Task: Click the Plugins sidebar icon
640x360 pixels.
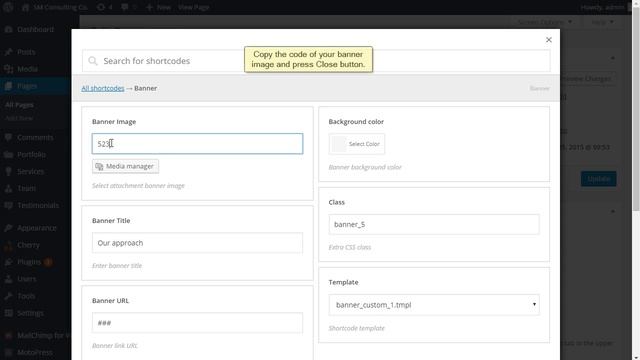Action: (x=8, y=262)
